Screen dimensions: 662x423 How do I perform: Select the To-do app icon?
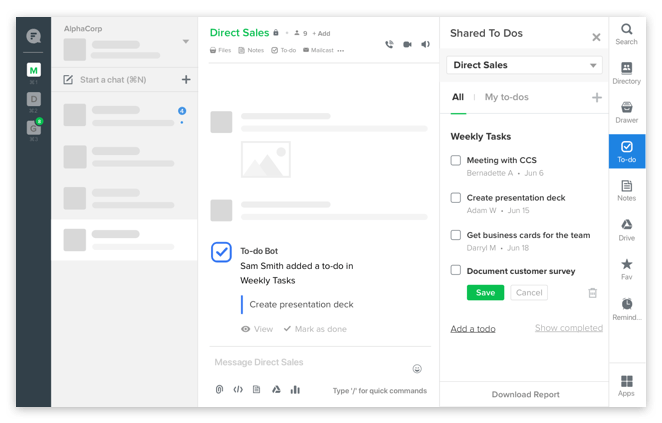click(x=627, y=152)
